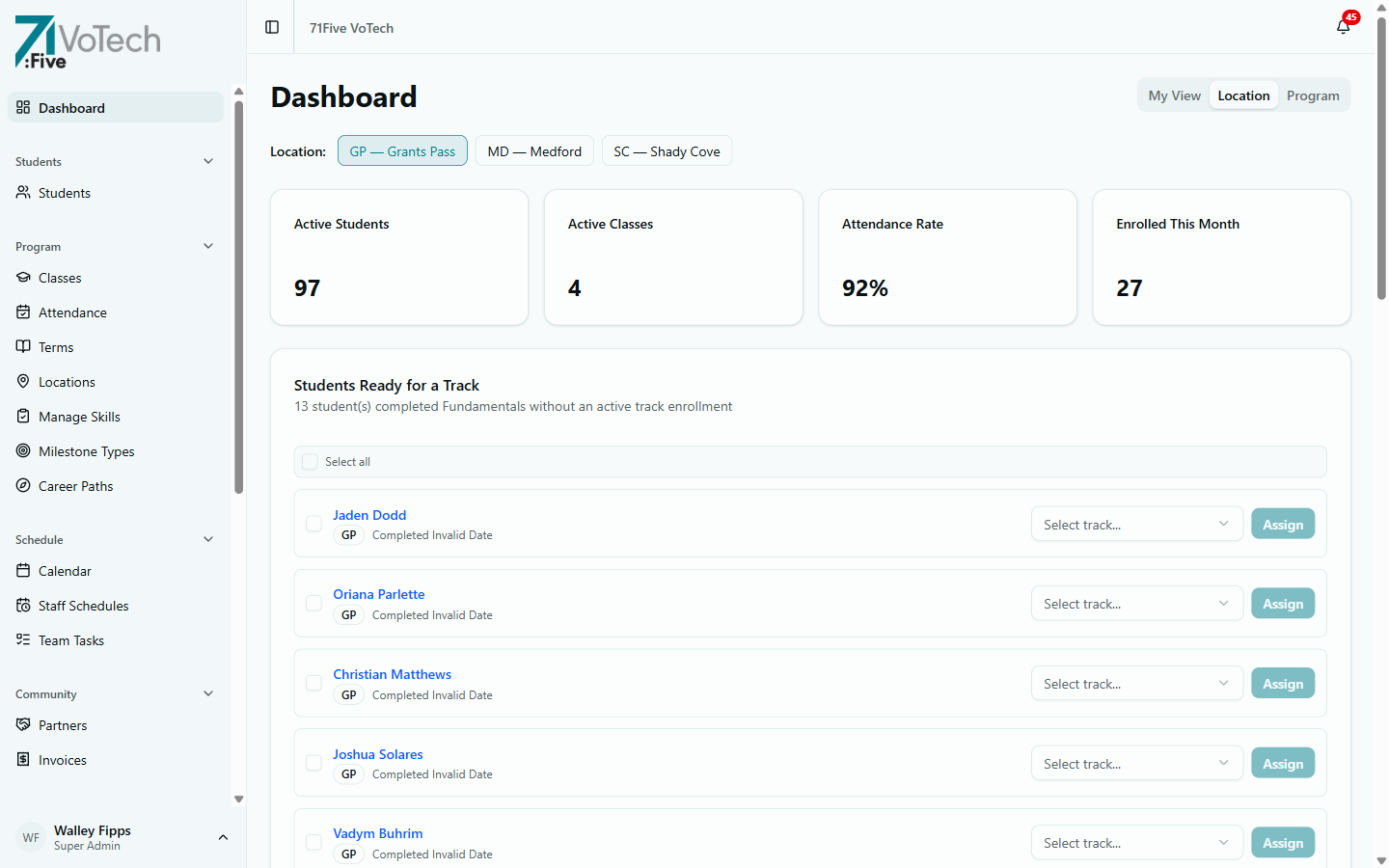Check the checkbox next to Jaden Dodd
Viewport: 1389px width, 868px height.
(313, 523)
